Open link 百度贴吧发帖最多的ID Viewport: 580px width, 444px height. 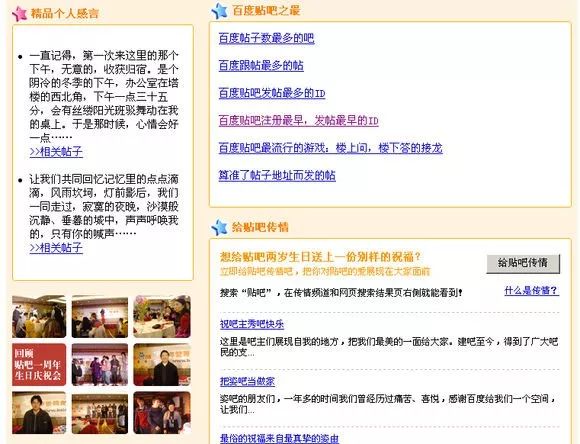click(272, 93)
